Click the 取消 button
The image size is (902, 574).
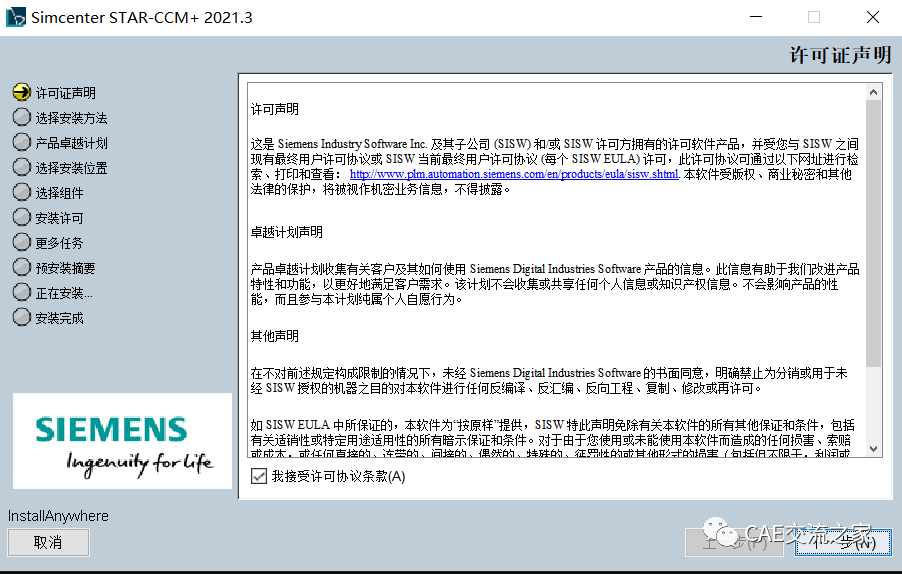click(x=48, y=542)
